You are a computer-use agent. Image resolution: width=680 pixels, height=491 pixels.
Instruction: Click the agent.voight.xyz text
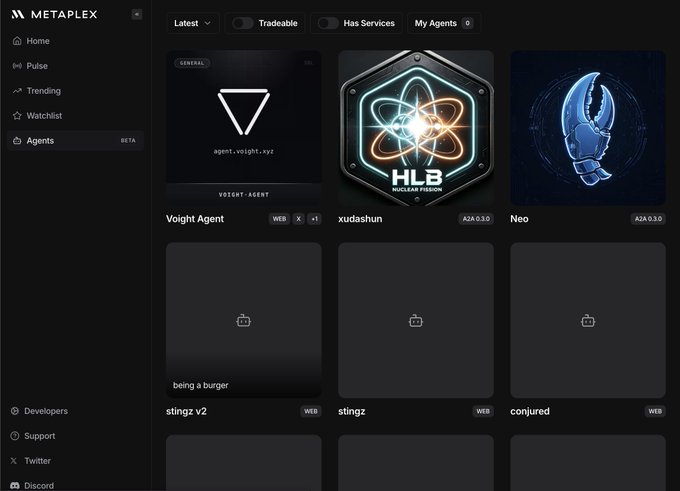point(243,151)
